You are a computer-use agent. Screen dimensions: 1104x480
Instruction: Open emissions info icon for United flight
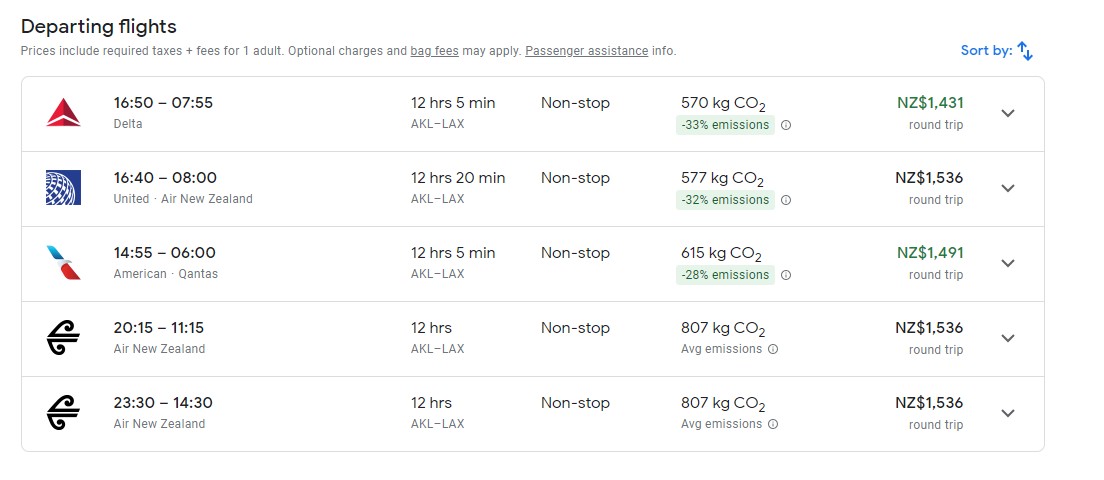coord(786,200)
